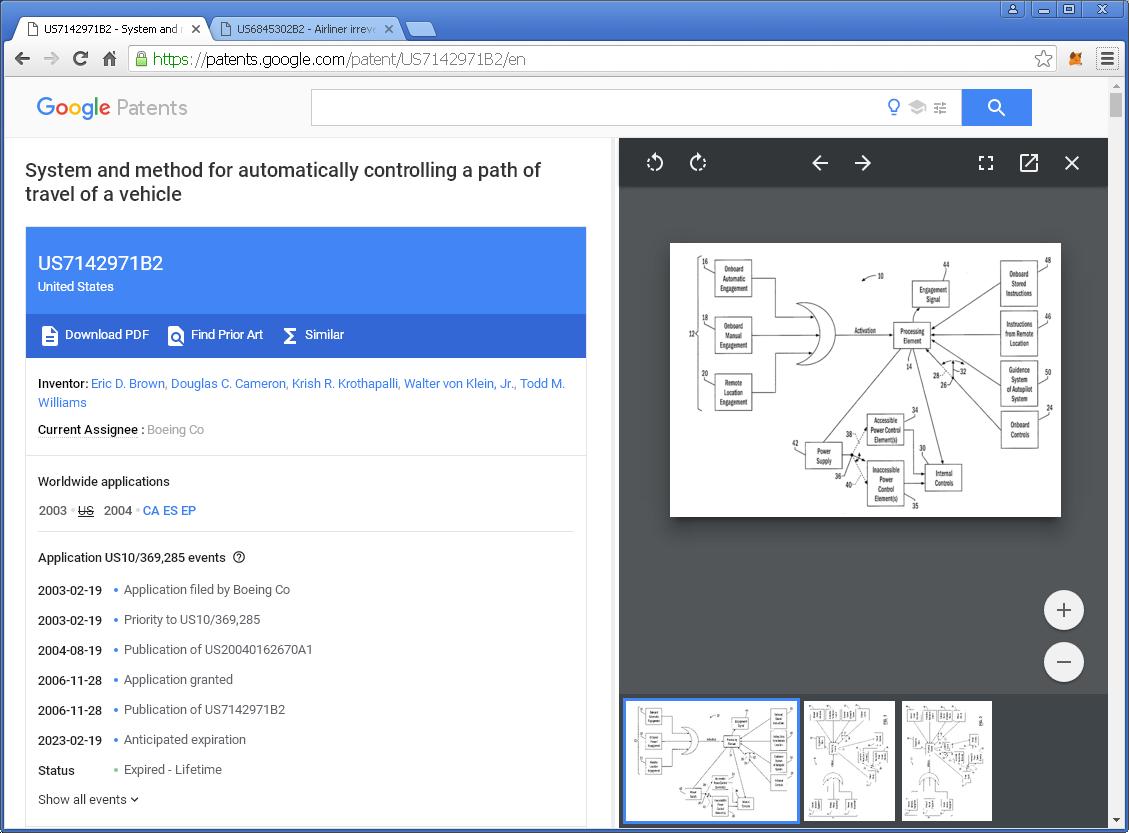Viewport: 1129px width, 833px height.
Task: Open help icon next to application events
Action: (x=239, y=557)
